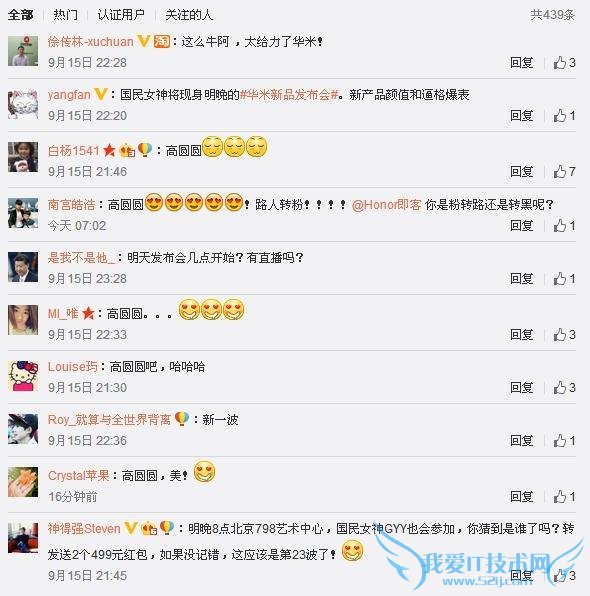590x596 pixels.
Task: Click thumbs-up on 白杨1541's comment
Action: point(564,171)
